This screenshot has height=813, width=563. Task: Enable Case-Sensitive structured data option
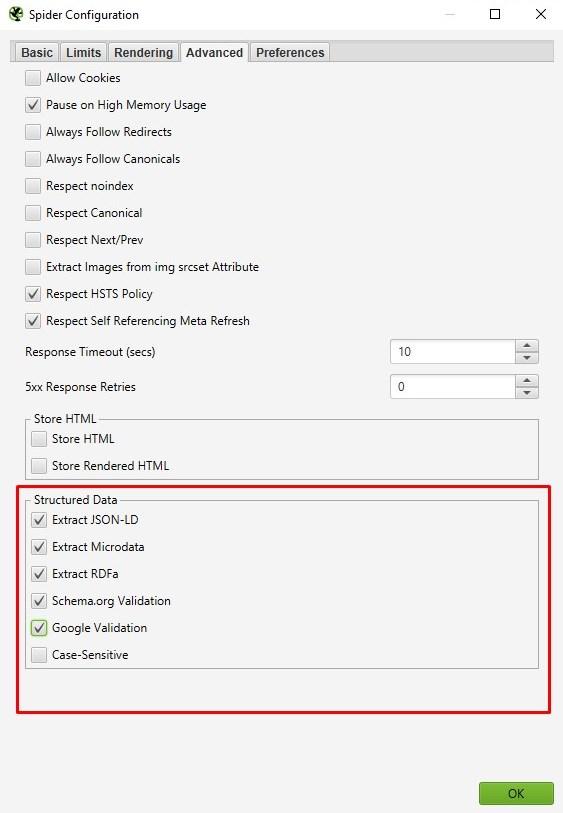click(39, 654)
